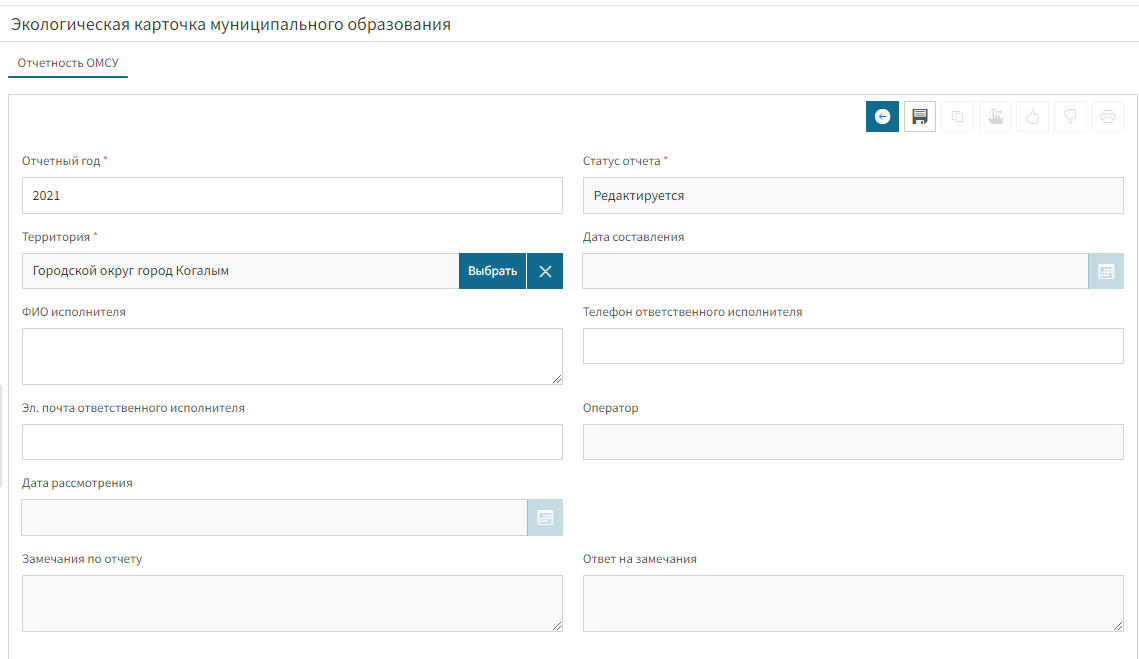Click the copy icon in the toolbar
Viewport: 1139px width, 659px height.
point(957,117)
